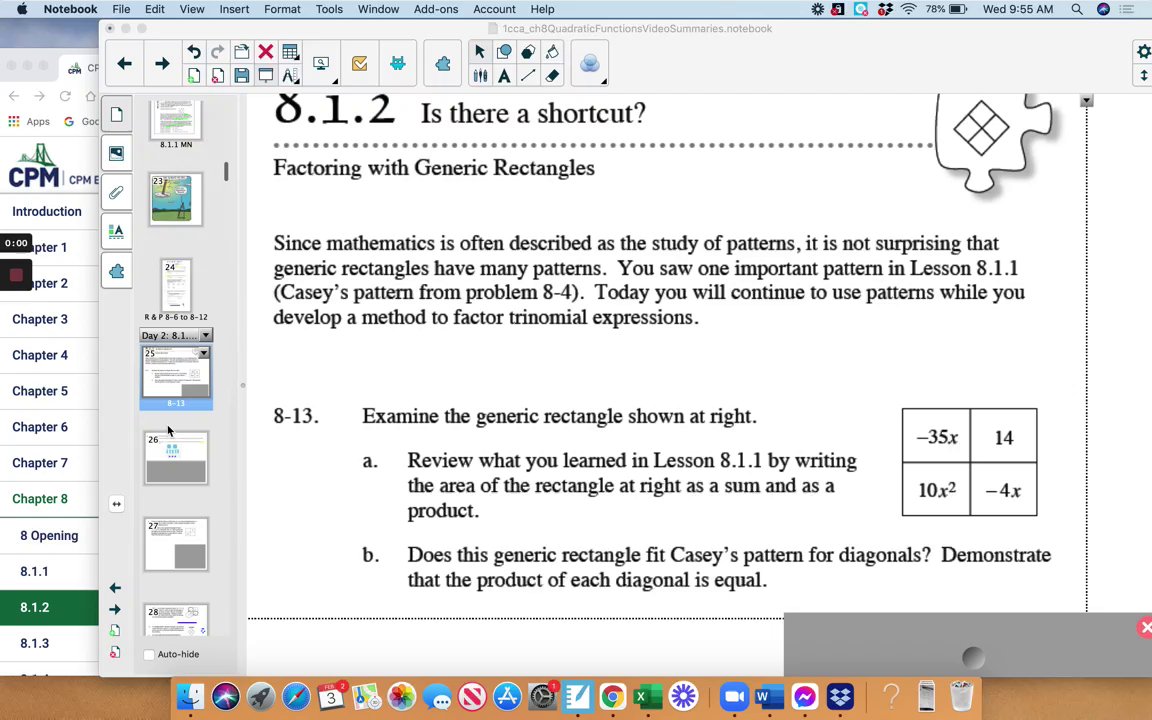Move toolbar with up-down arrow icon
This screenshot has height=720, width=1152.
tap(1144, 76)
